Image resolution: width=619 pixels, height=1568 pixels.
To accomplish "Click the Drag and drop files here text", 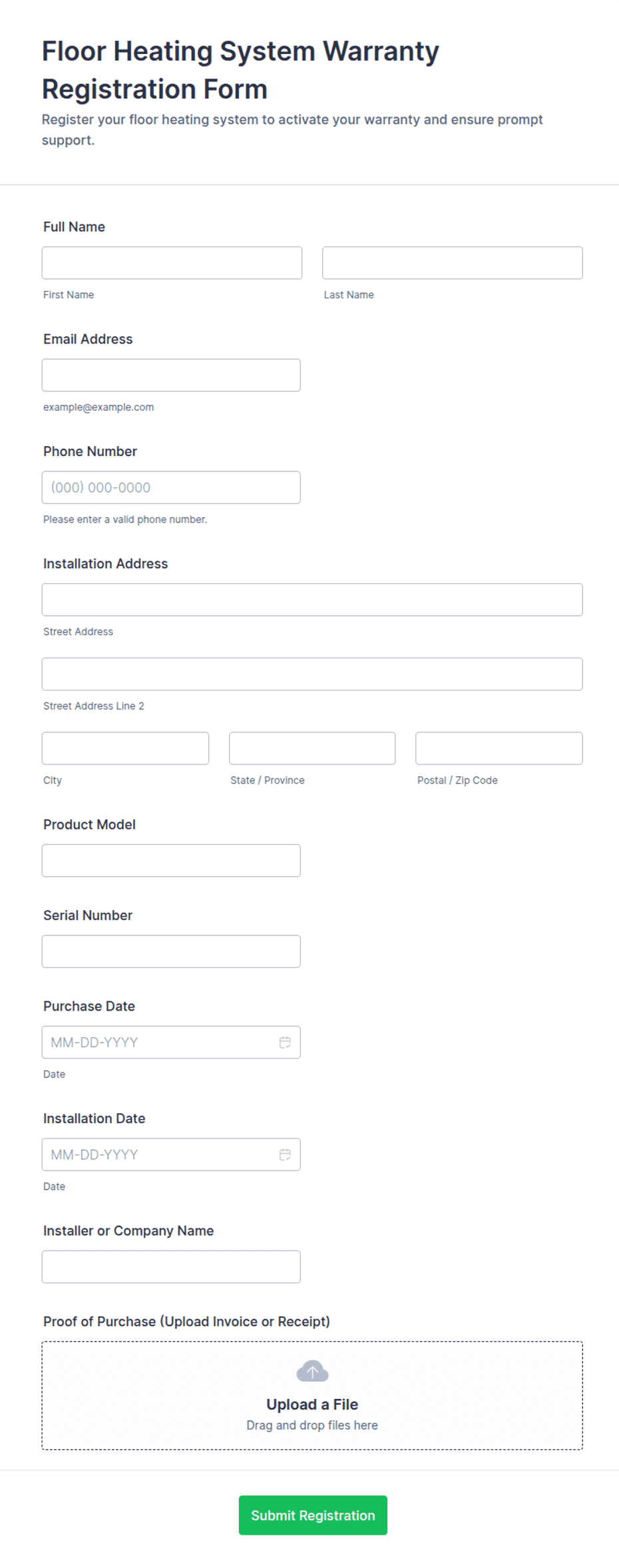I will [312, 1425].
